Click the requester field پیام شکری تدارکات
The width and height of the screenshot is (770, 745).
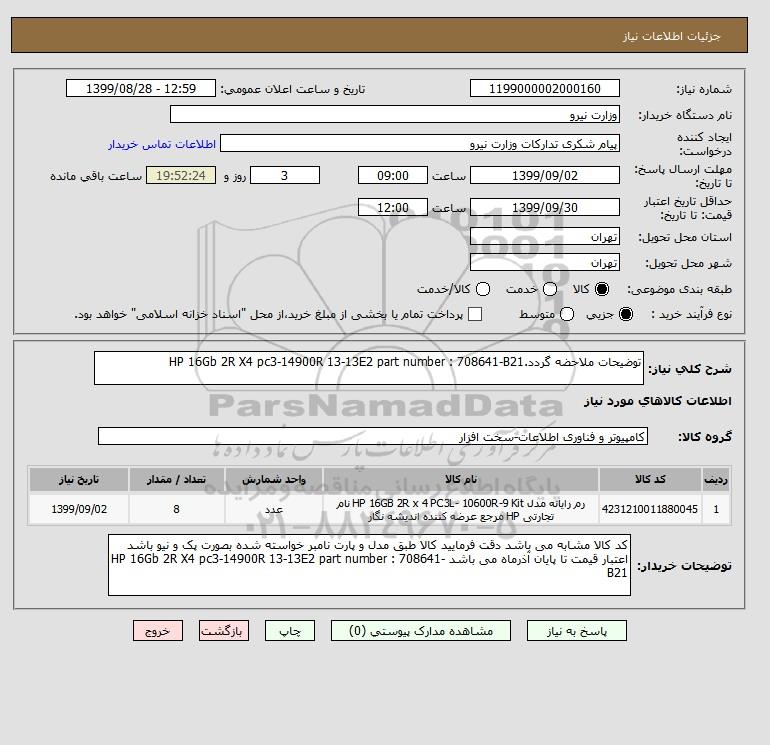(x=420, y=144)
